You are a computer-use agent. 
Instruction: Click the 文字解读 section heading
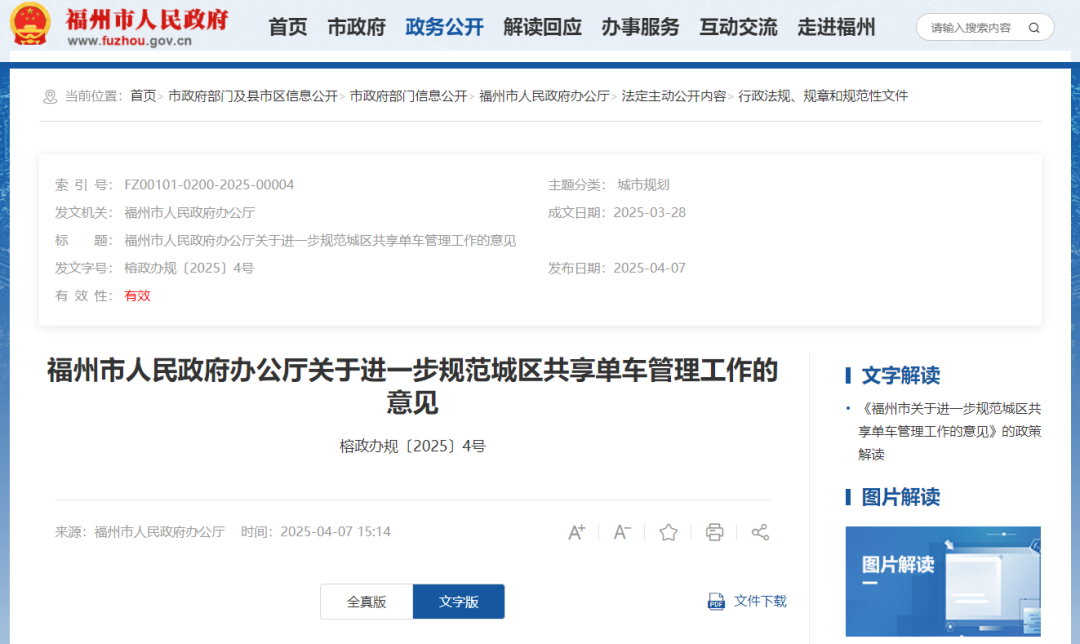pos(900,375)
